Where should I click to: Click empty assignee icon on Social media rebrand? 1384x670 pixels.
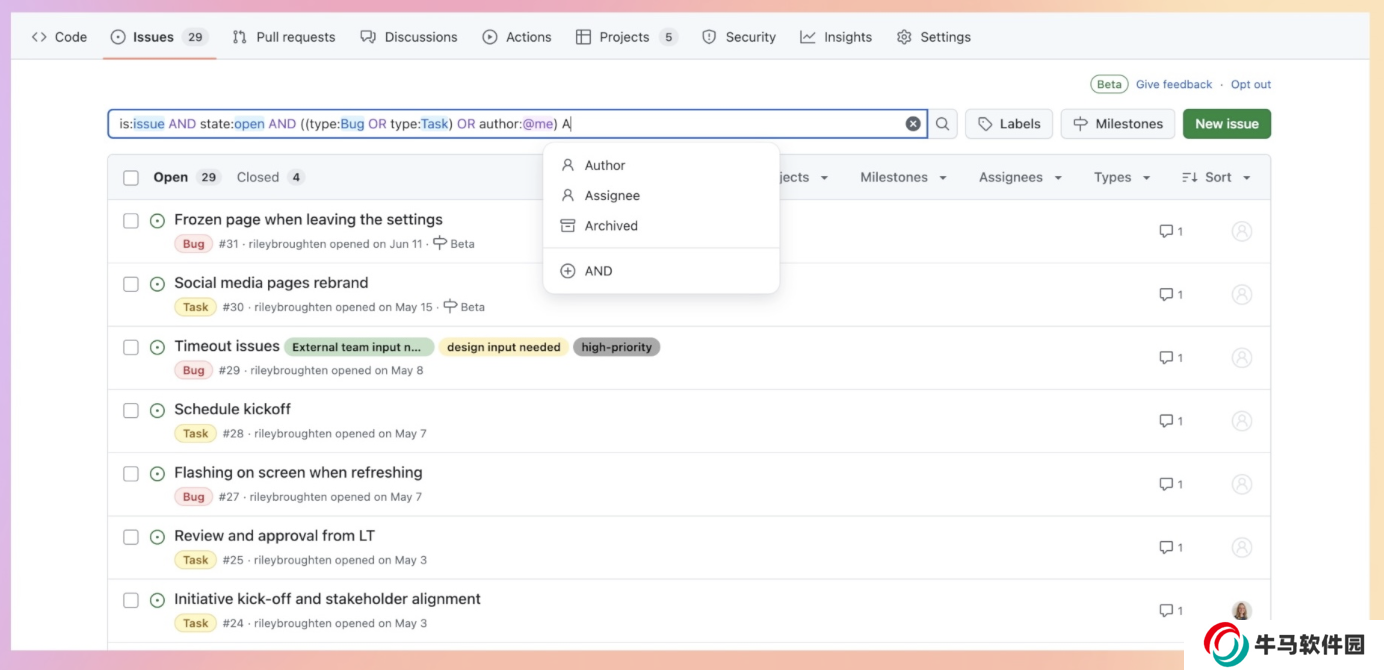pos(1241,294)
